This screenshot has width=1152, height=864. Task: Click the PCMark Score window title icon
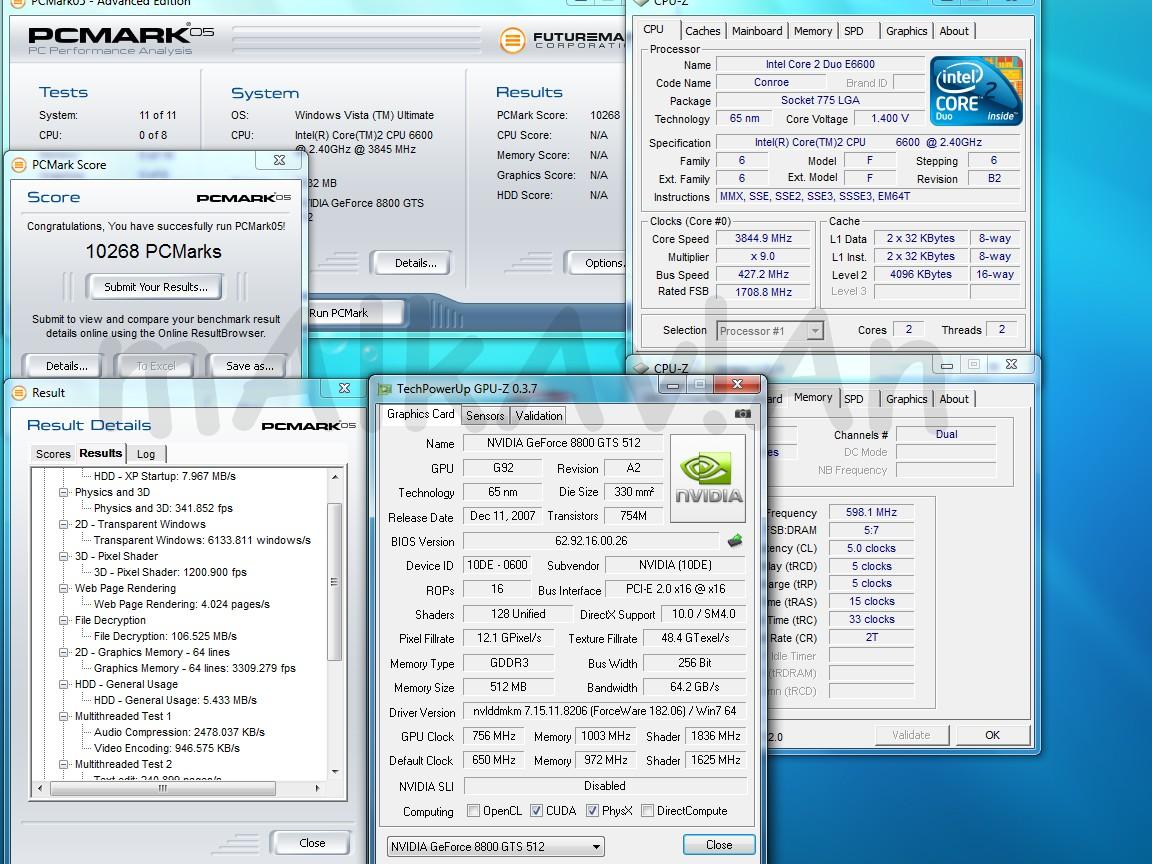tap(19, 165)
